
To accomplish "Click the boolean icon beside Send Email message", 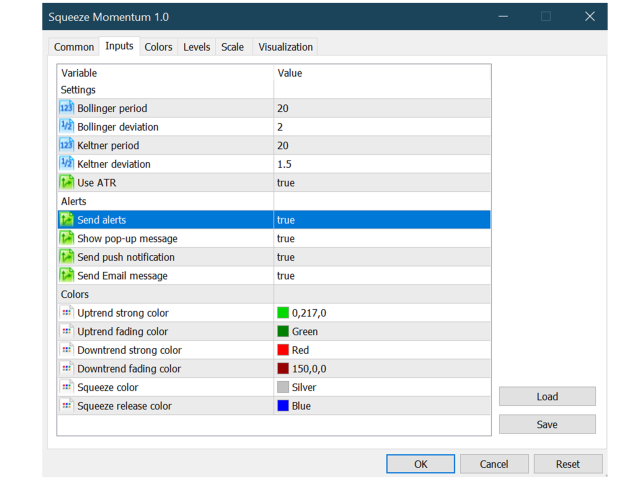I will coord(66,276).
